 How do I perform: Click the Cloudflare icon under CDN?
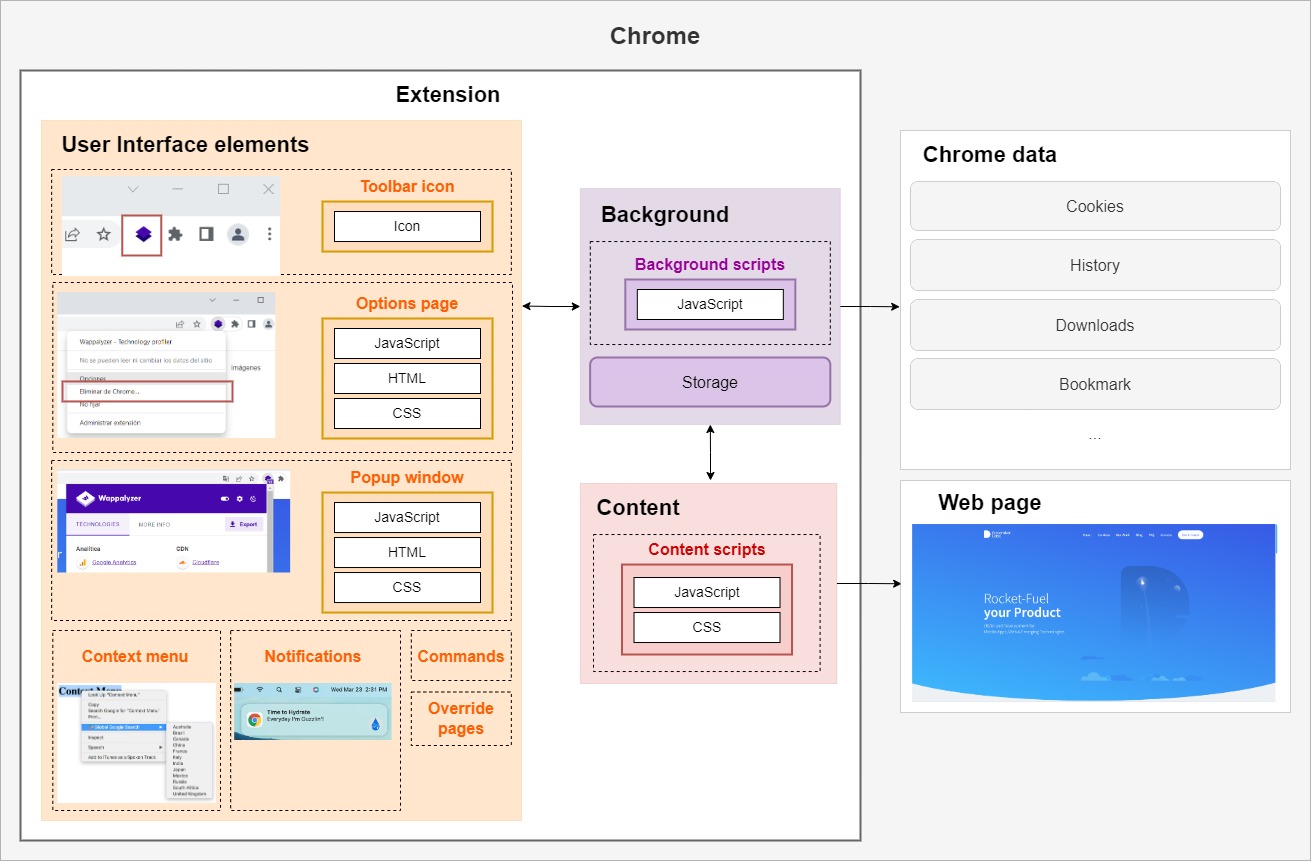pos(206,562)
